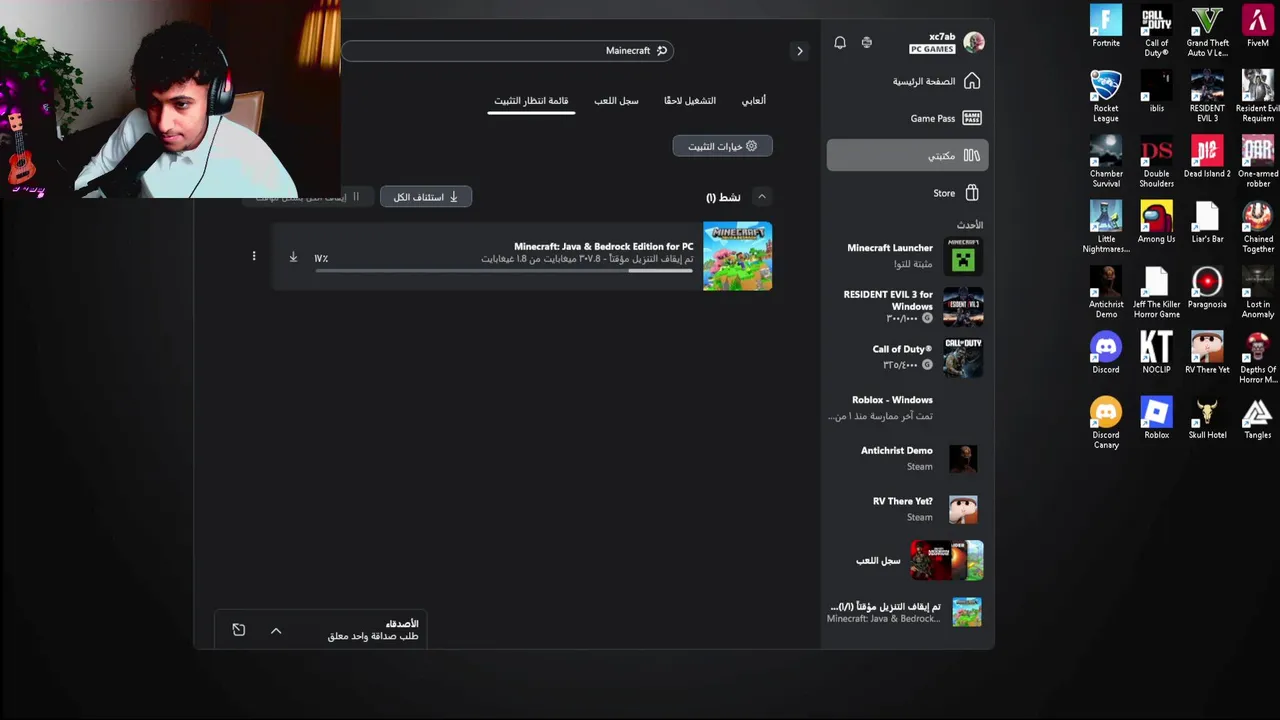Click the Grand Theft Auto V desktop icon
This screenshot has width=1280, height=720.
[1208, 31]
